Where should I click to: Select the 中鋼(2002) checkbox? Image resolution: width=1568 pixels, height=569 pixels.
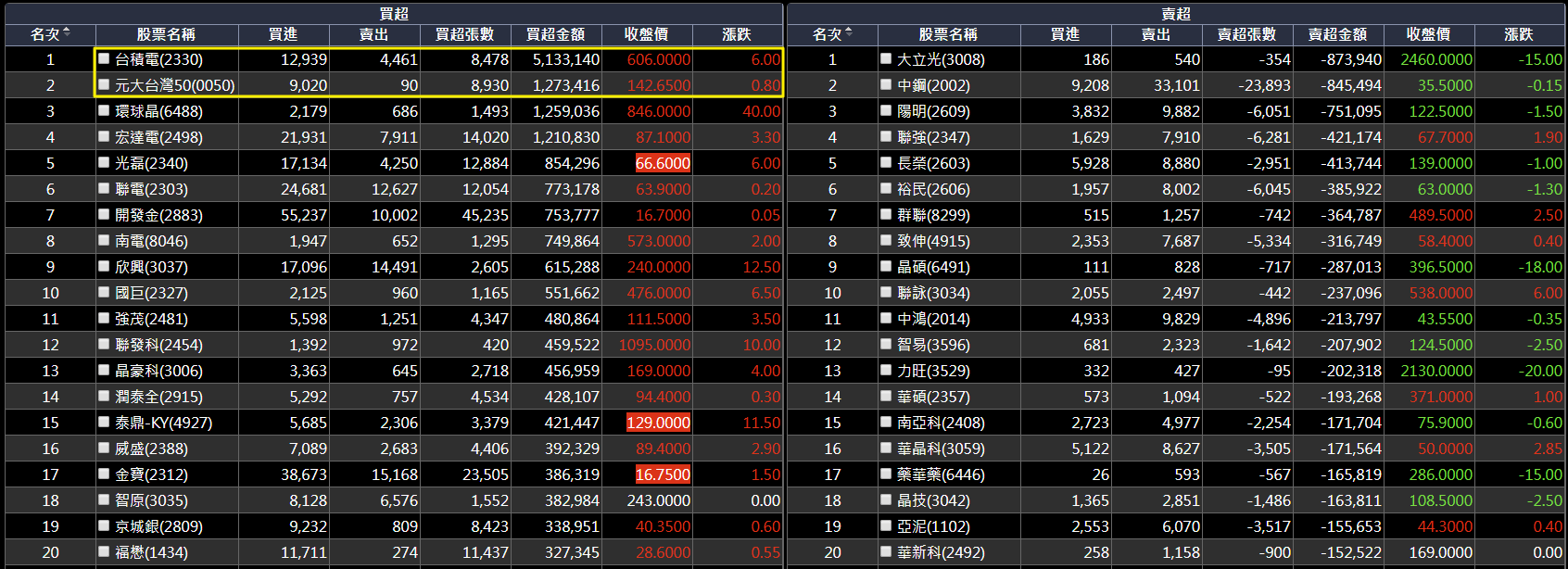click(886, 84)
